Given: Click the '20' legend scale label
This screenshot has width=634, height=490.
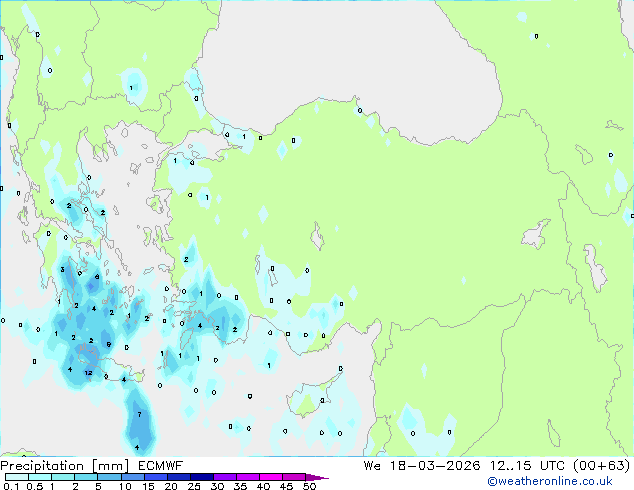Looking at the screenshot, I should [171, 486].
